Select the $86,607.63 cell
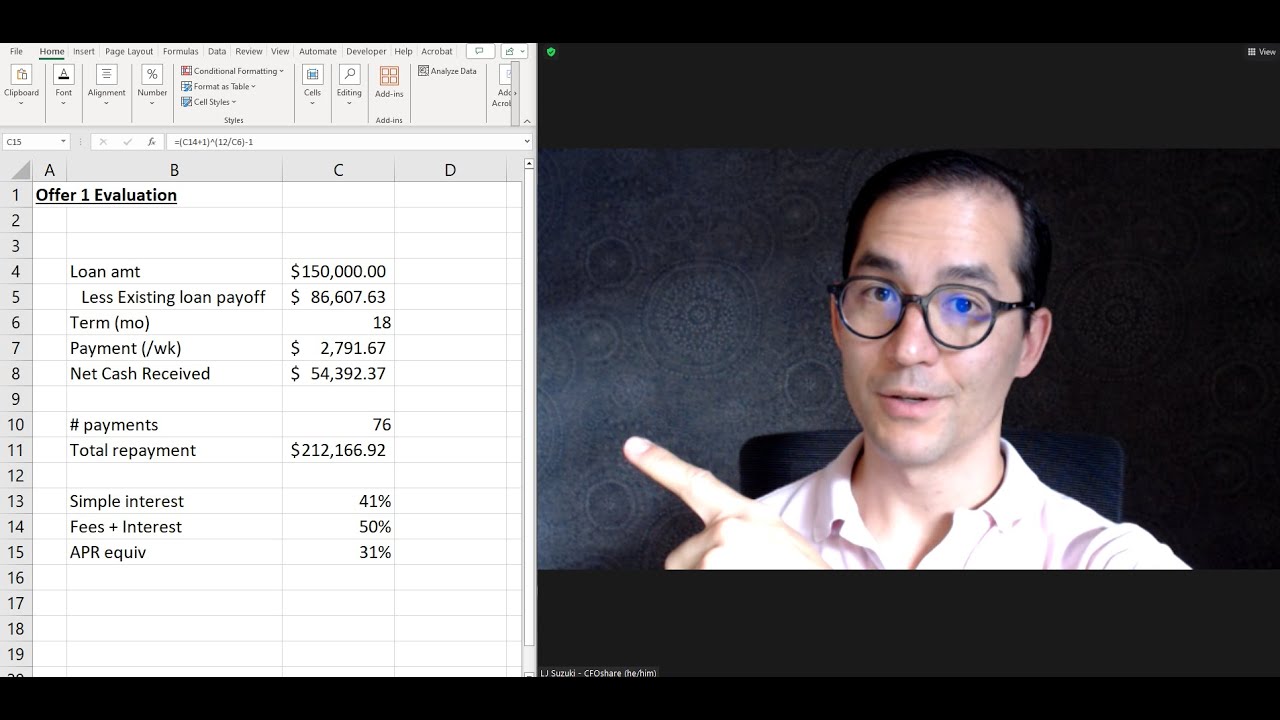 338,297
